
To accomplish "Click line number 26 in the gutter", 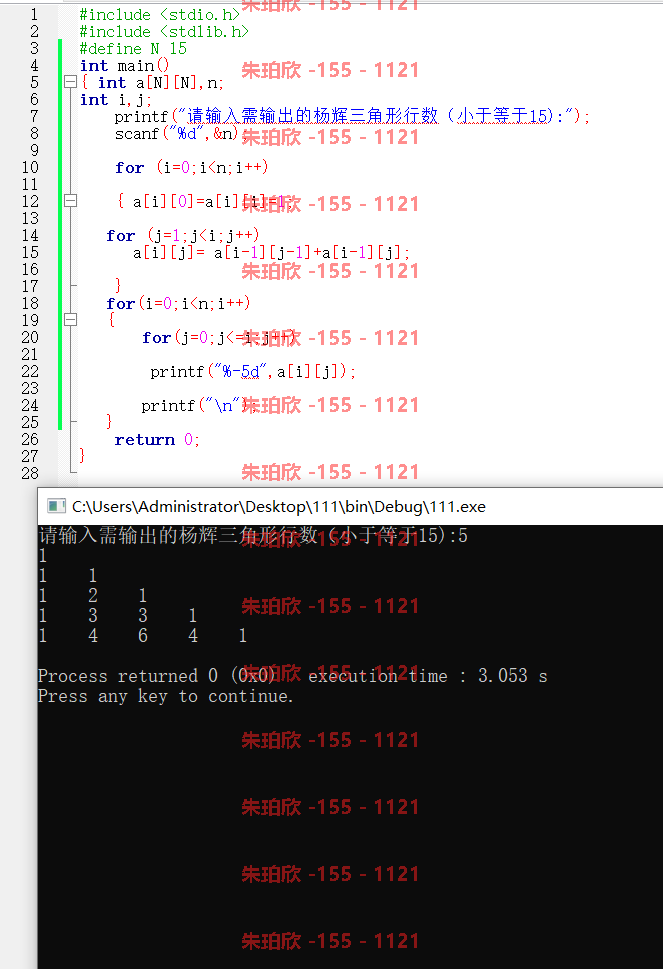I will [30, 439].
